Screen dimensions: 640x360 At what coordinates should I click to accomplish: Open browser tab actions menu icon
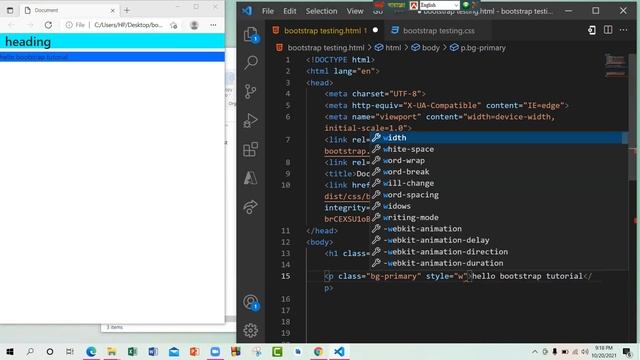tap(10, 10)
